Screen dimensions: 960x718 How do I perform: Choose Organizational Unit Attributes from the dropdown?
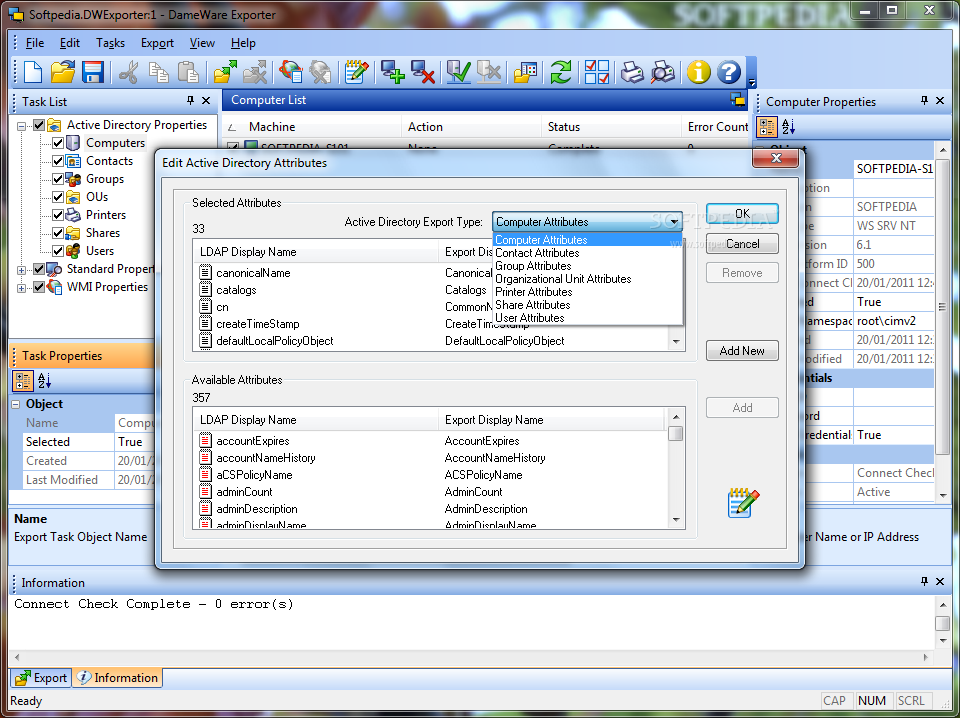563,279
